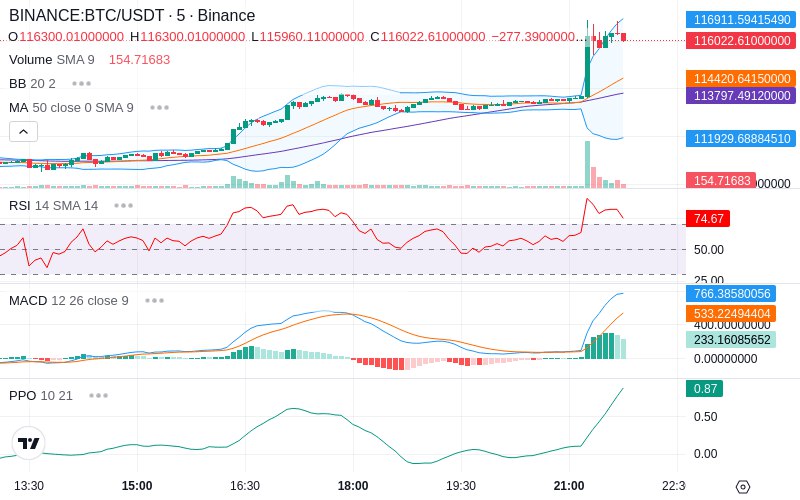The width and height of the screenshot is (800, 500).
Task: Open more options for BB indicator
Action: [x=82, y=83]
